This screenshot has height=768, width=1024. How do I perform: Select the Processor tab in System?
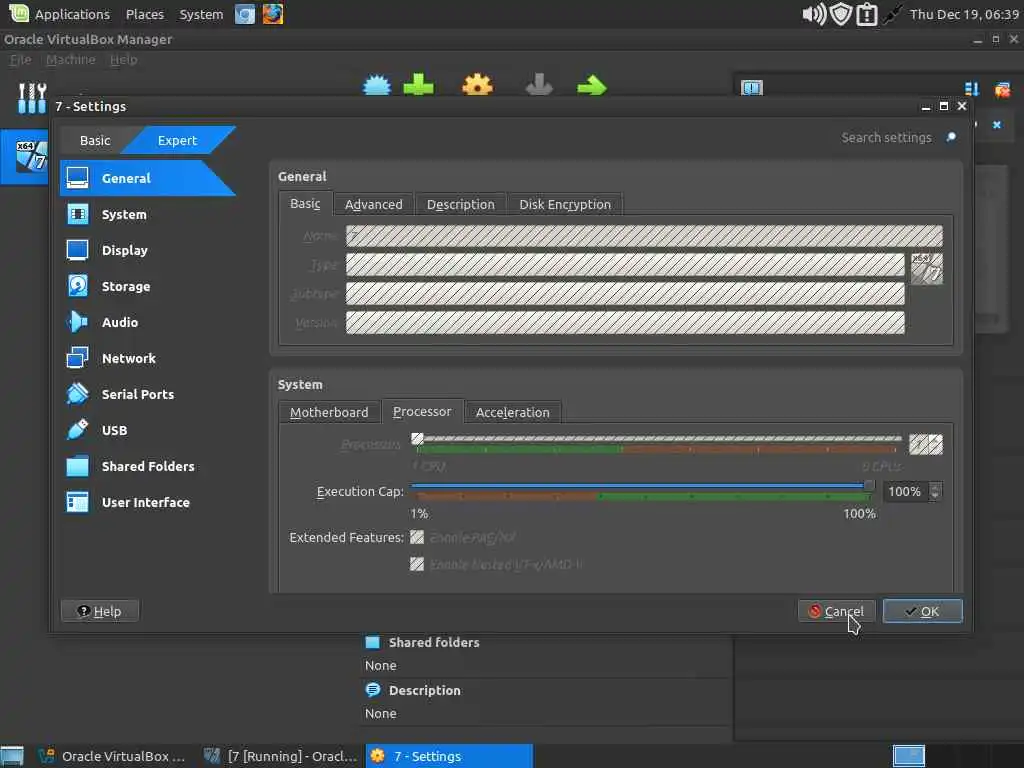click(422, 411)
